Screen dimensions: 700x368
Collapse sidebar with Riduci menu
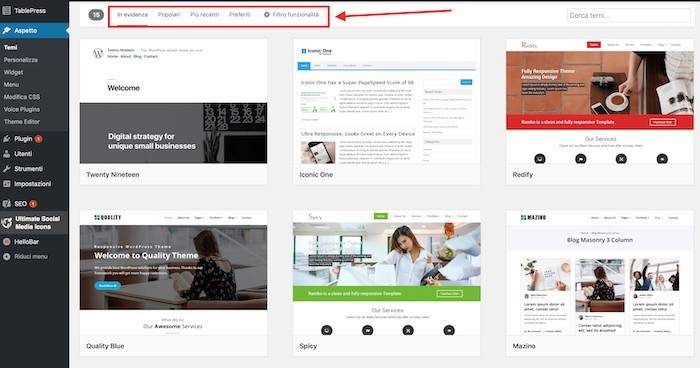pos(31,257)
